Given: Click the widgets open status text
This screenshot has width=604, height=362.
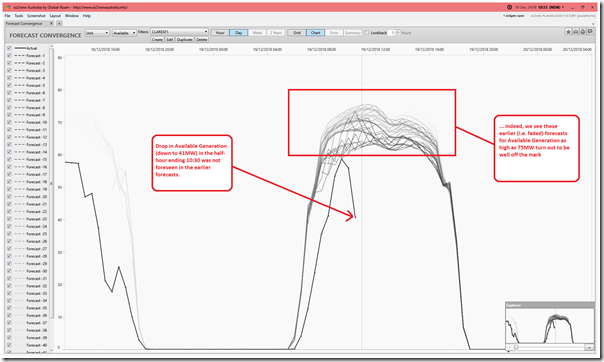Looking at the screenshot, I should click(x=513, y=16).
